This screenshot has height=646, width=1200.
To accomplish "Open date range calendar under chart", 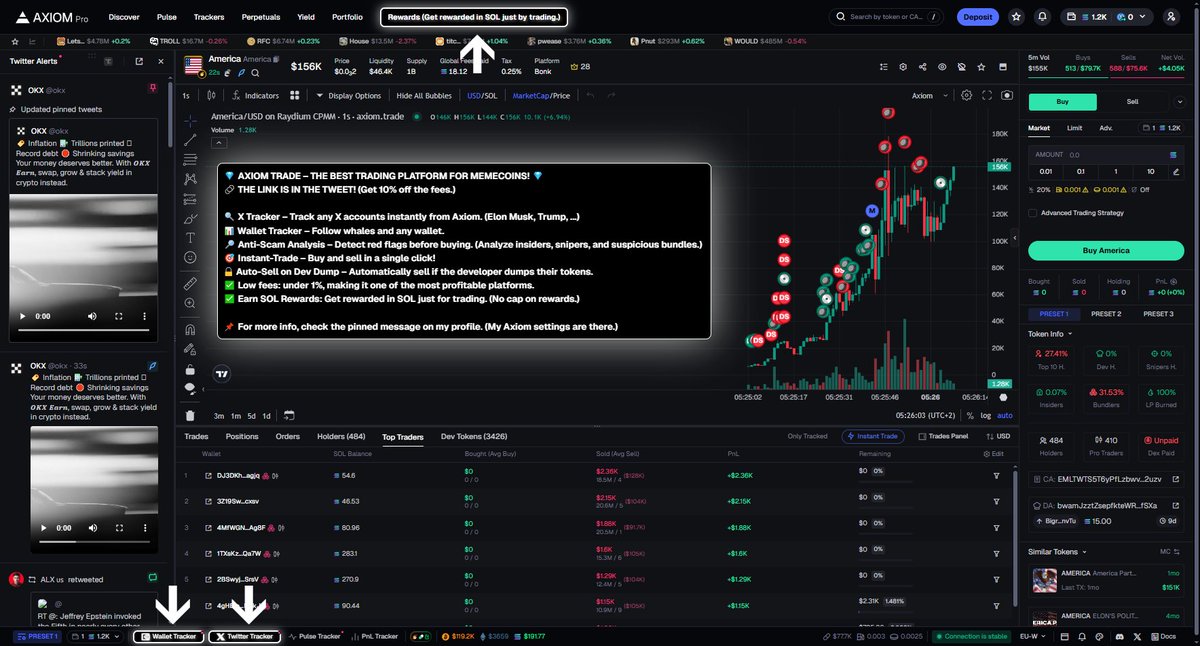I will coord(288,415).
